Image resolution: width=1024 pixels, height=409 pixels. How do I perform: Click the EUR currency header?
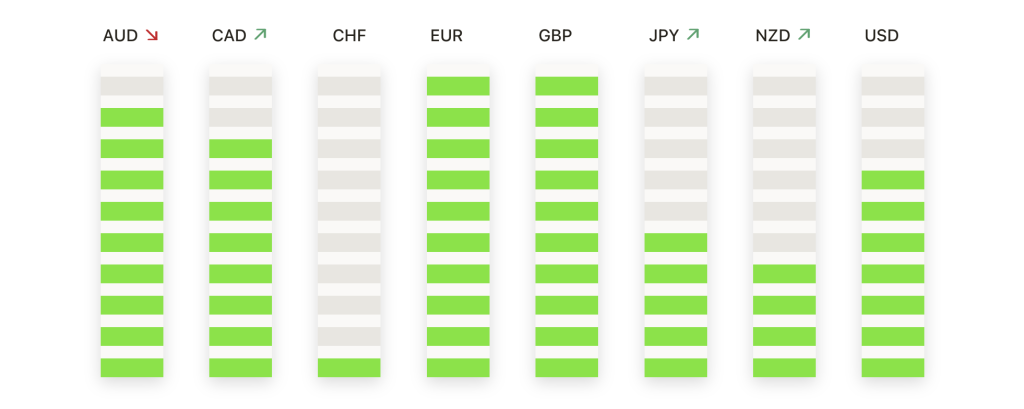[446, 36]
